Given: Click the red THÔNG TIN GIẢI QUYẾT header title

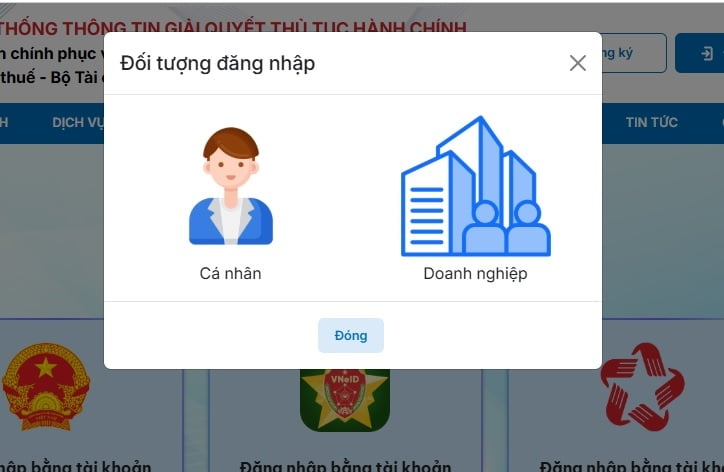Looking at the screenshot, I should point(233,26).
